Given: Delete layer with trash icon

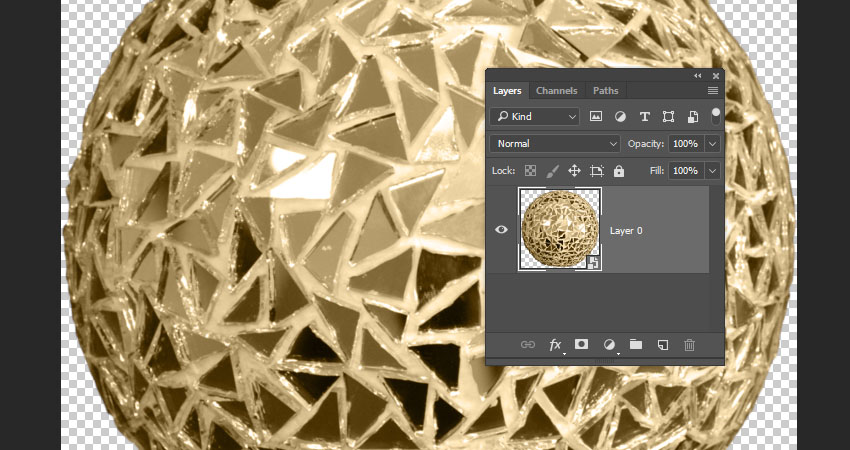Looking at the screenshot, I should coord(689,345).
